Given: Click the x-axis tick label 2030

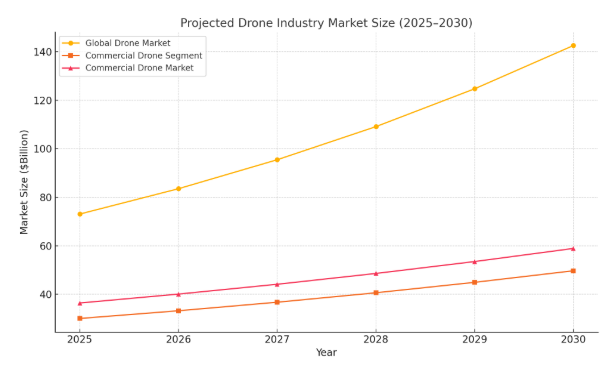Looking at the screenshot, I should click(573, 340).
